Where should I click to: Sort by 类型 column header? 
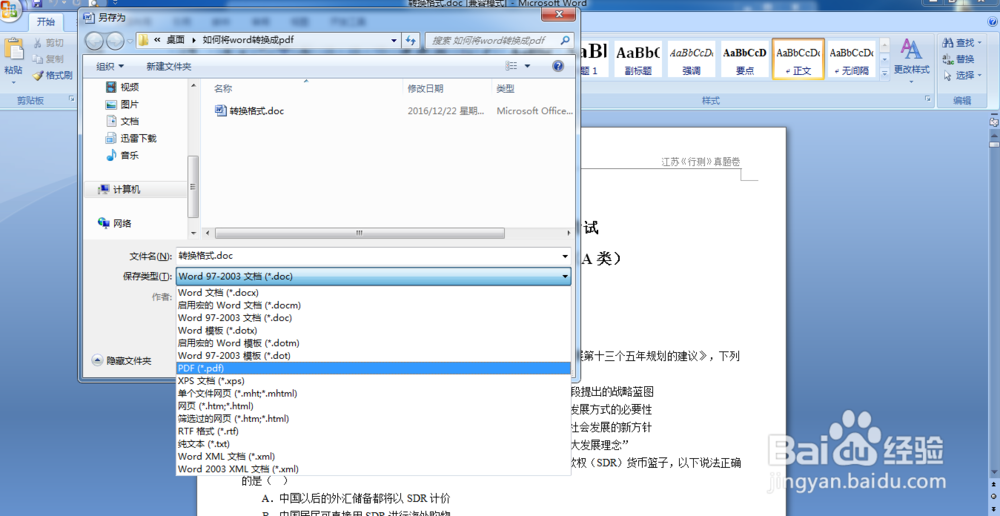pos(506,89)
